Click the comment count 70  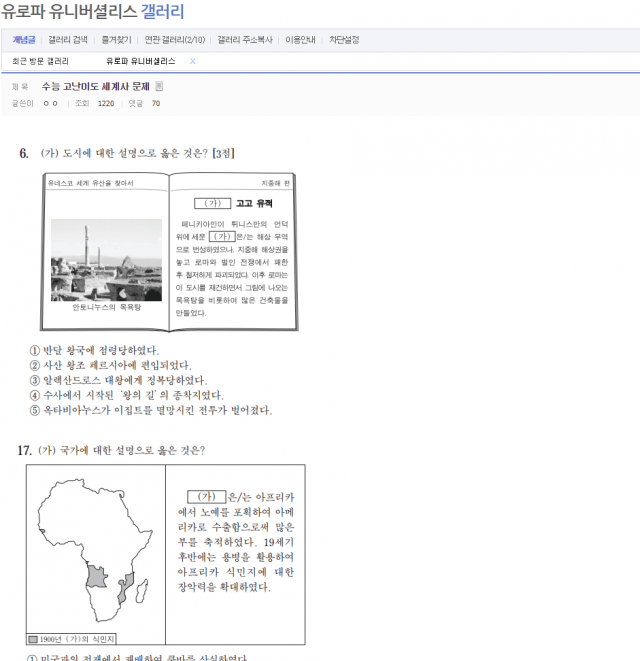tap(156, 104)
